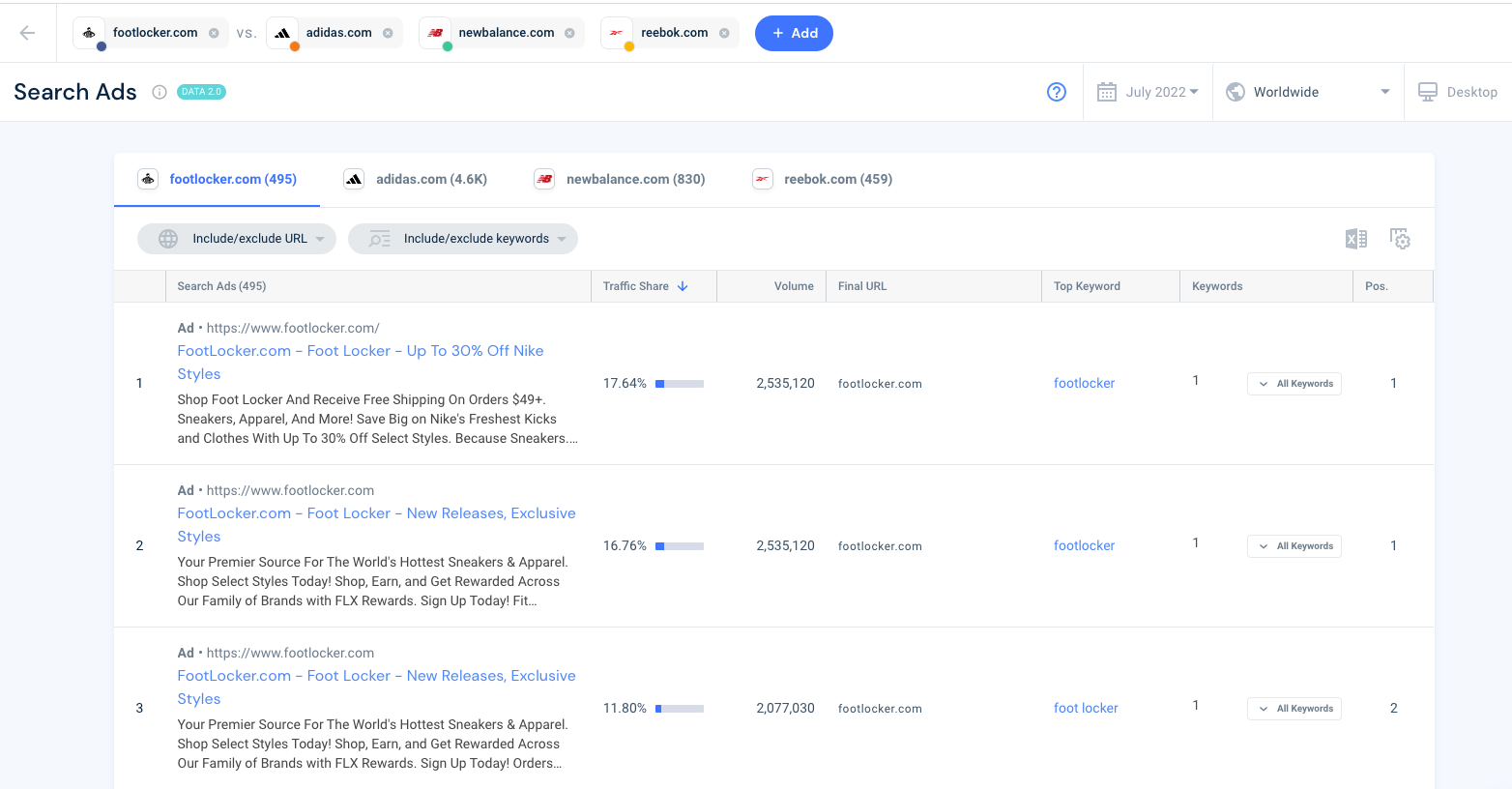Remove adidas.com from the comparison

click(388, 33)
